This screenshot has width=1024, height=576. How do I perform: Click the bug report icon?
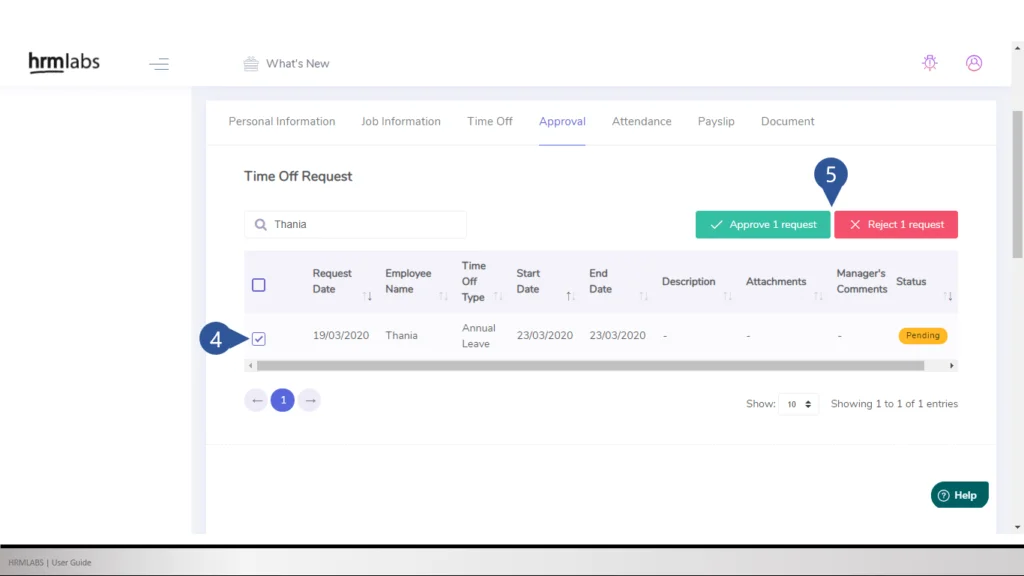coord(930,63)
